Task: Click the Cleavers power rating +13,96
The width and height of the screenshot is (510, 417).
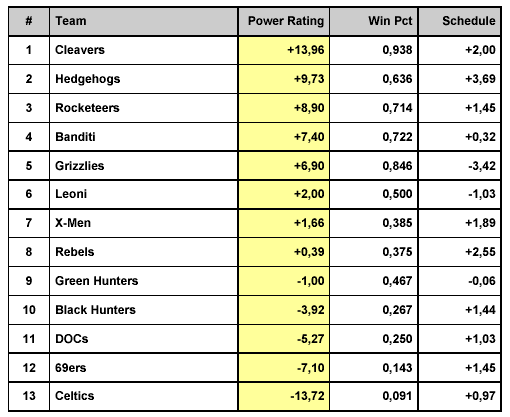Action: [306, 50]
